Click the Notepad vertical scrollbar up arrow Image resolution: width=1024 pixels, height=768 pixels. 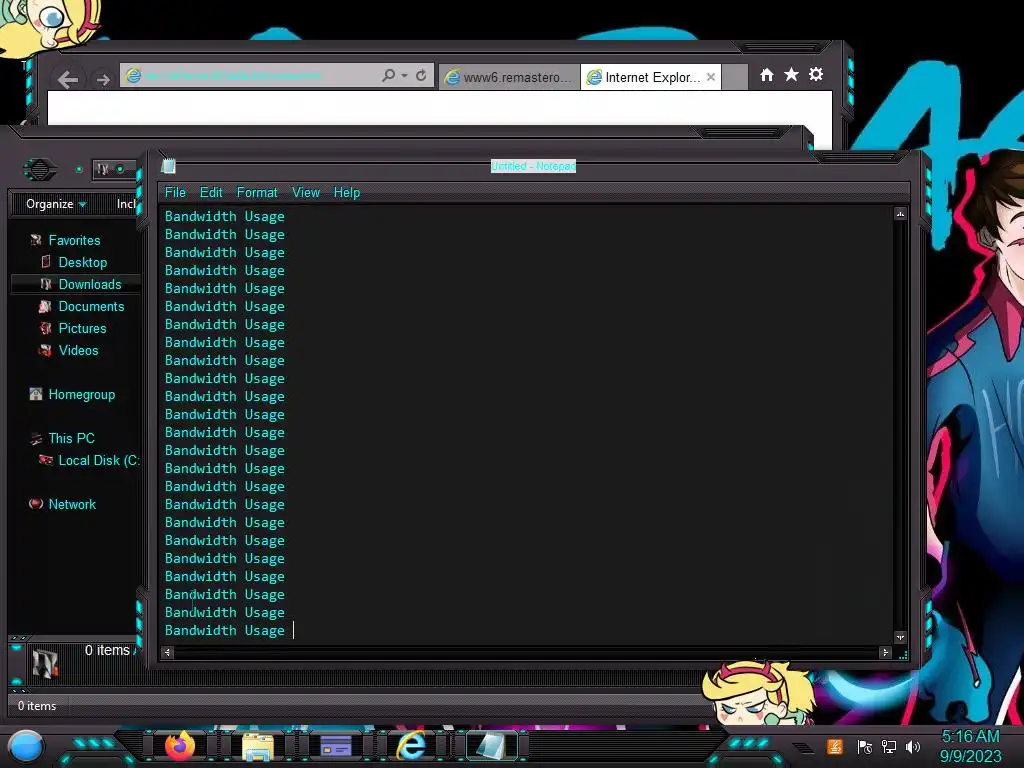point(901,214)
